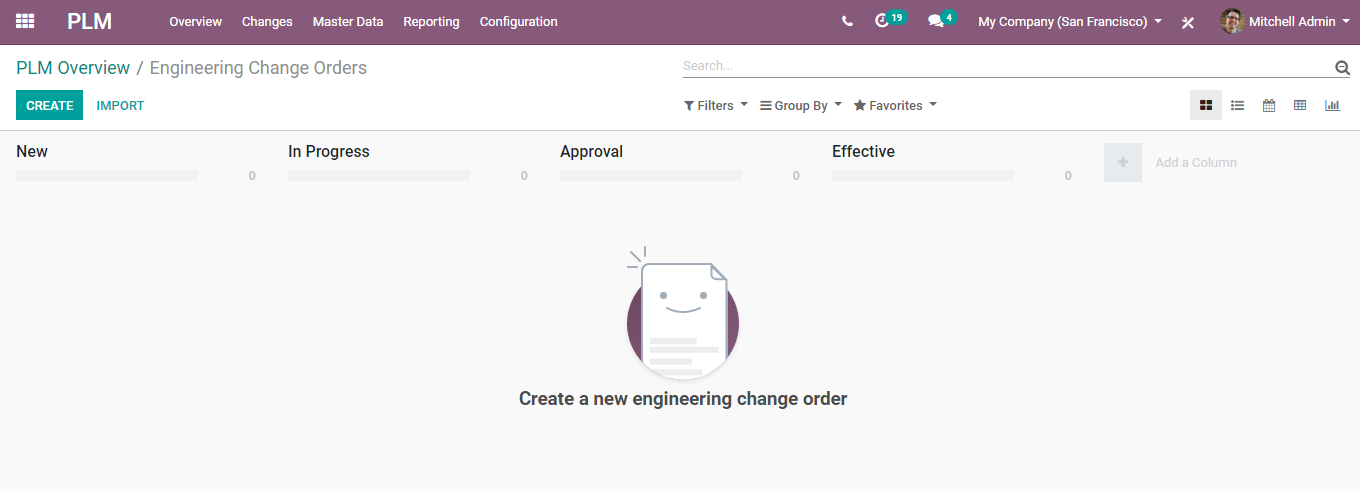Switch to pivot table view icon
1360x489 pixels.
click(x=1300, y=105)
